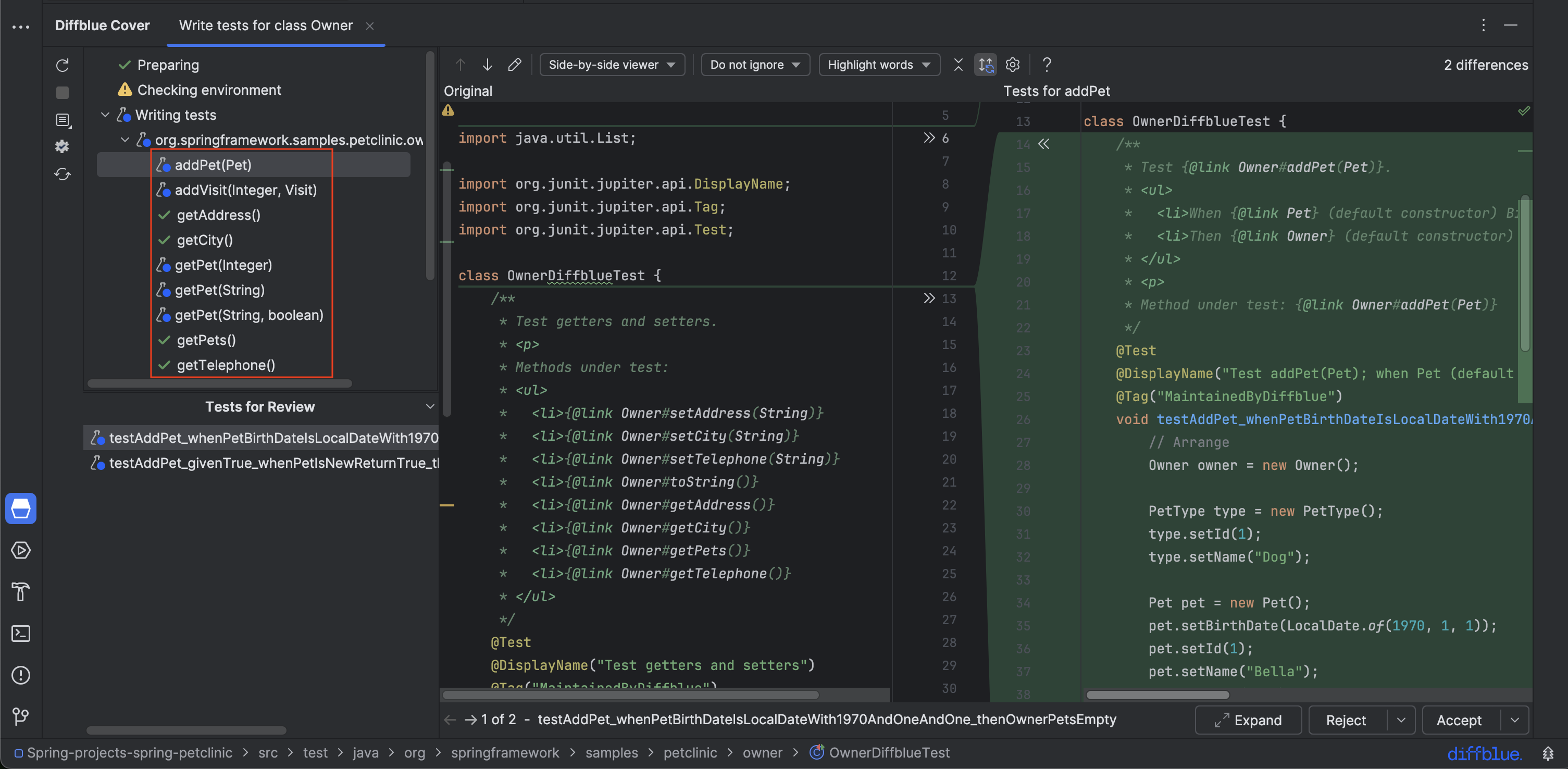This screenshot has width=1568, height=769.
Task: Click OwnerDiffblueTest breadcrumb in status bar
Action: coord(879,753)
